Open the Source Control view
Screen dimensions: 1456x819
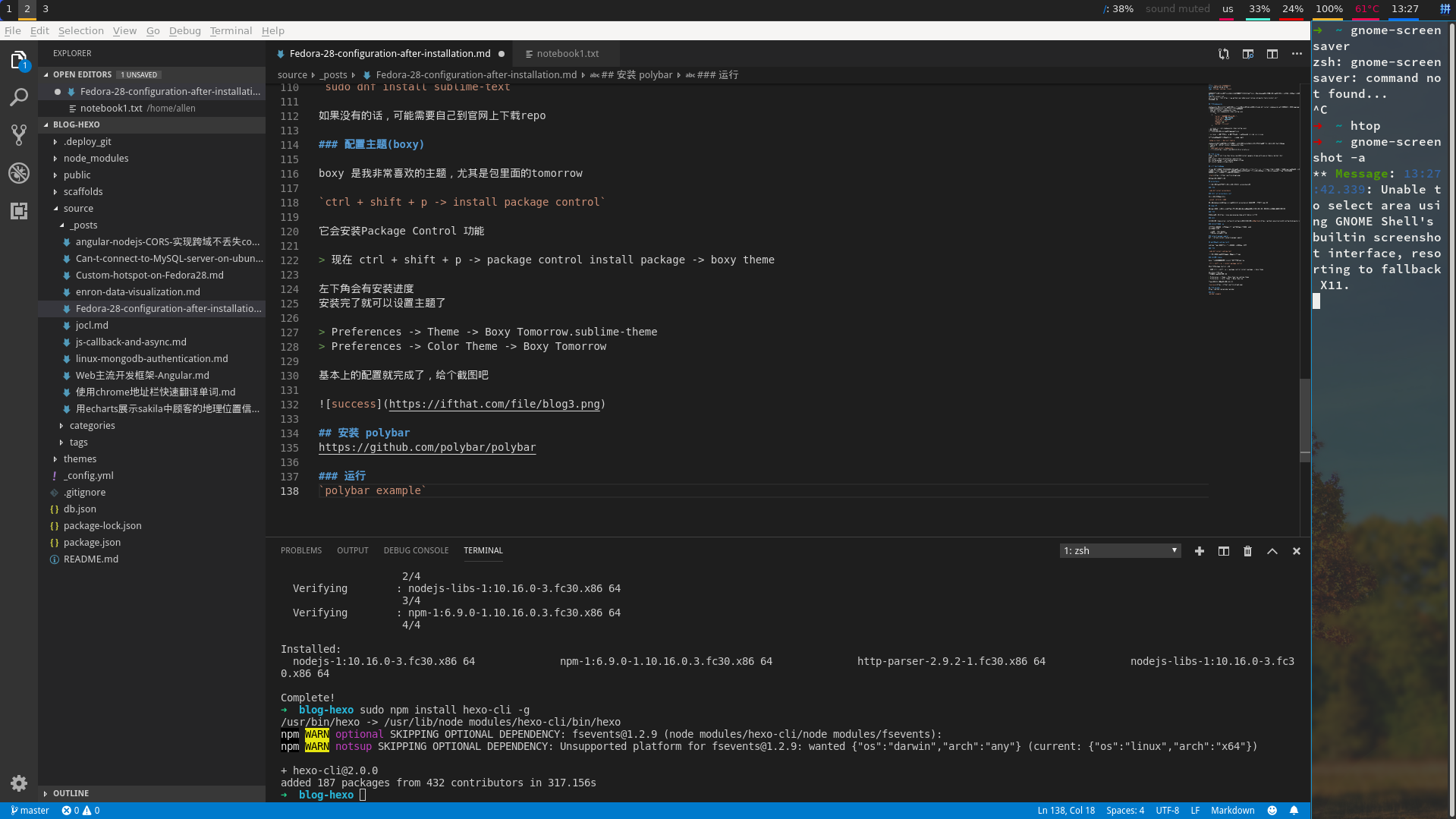(x=19, y=135)
